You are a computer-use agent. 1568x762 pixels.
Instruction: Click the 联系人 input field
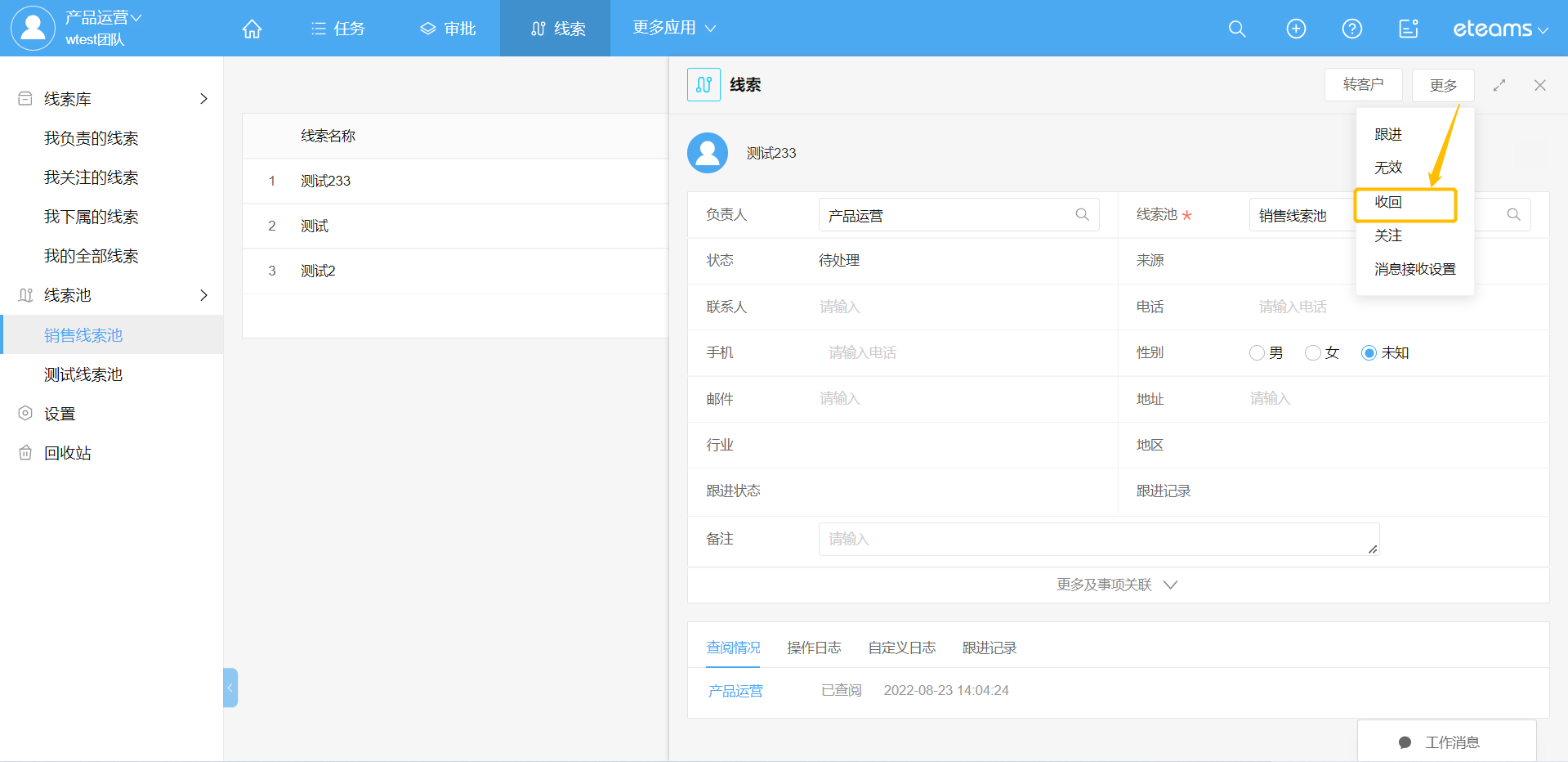pyautogui.click(x=959, y=307)
